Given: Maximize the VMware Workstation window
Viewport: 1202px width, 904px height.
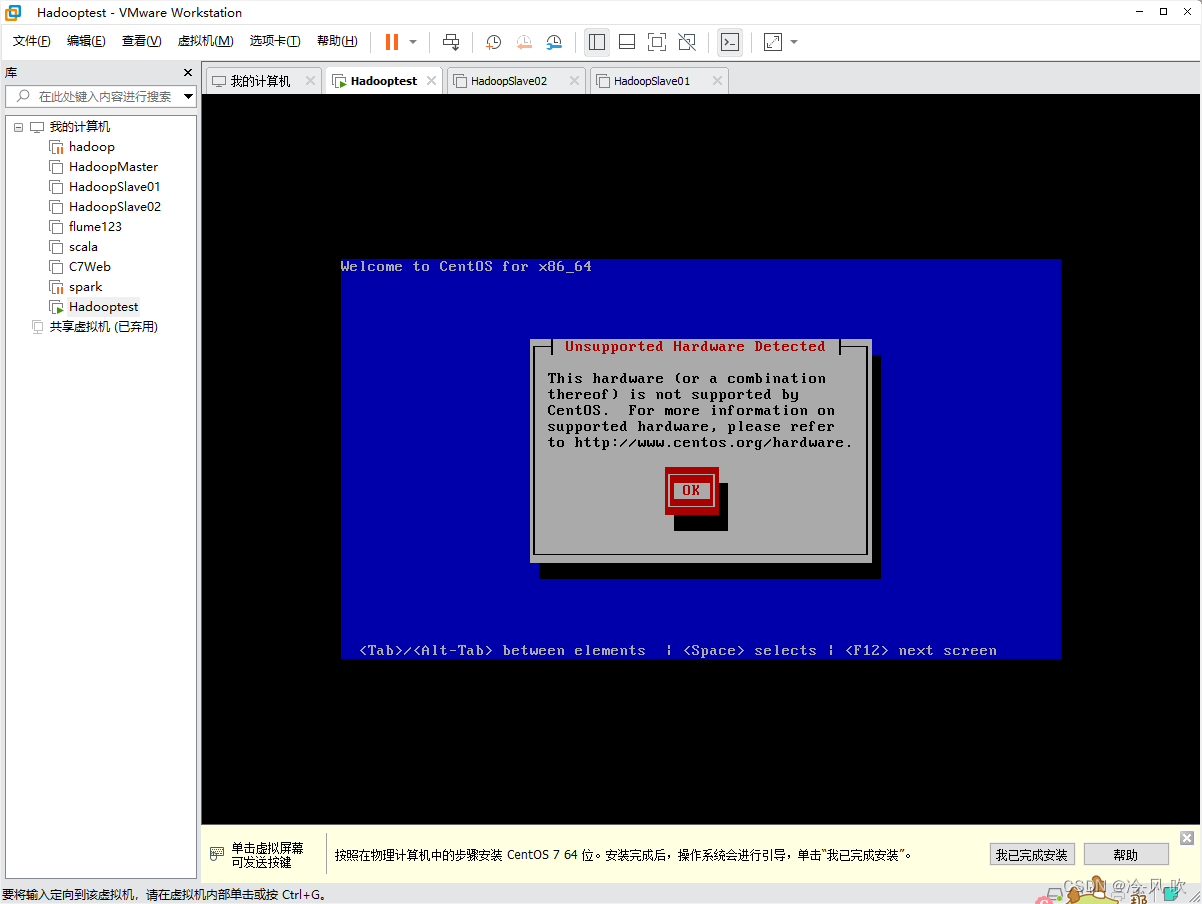Looking at the screenshot, I should (x=1164, y=12).
